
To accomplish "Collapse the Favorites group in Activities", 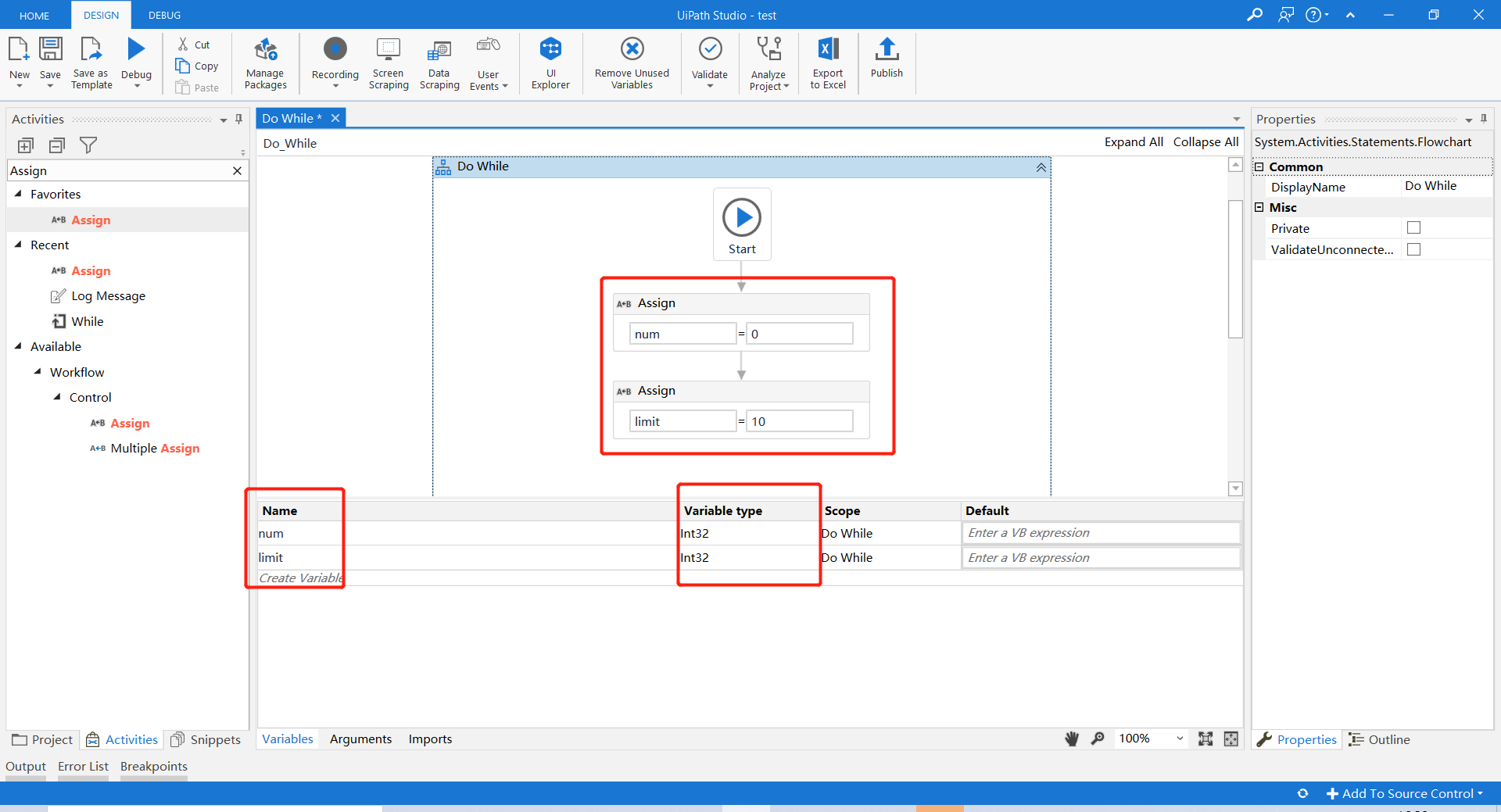I will (x=20, y=194).
